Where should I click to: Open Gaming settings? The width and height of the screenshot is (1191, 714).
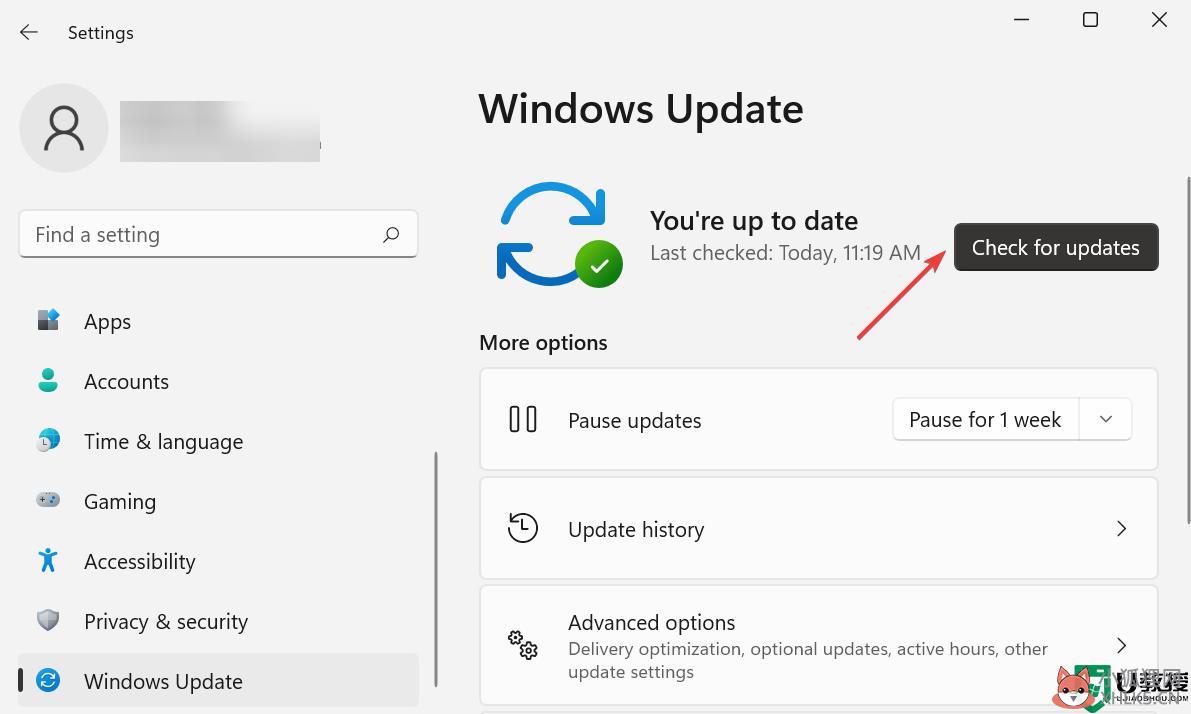218,501
